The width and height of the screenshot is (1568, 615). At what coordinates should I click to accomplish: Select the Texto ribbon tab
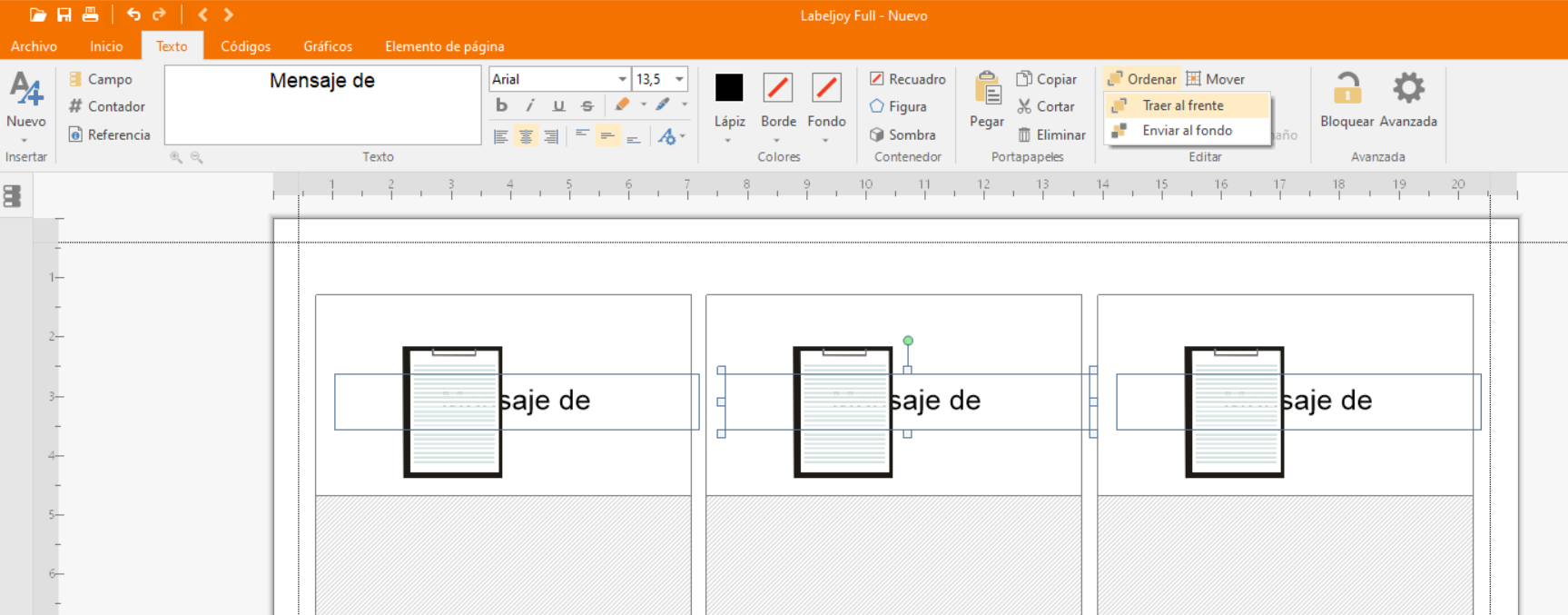(x=172, y=46)
